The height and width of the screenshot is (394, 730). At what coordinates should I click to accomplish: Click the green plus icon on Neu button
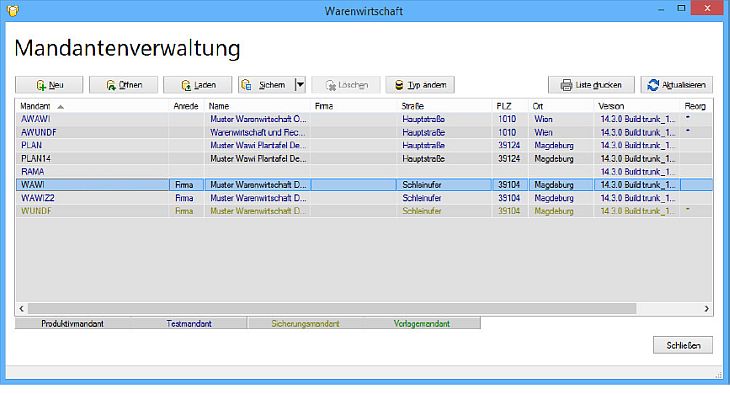(x=41, y=85)
